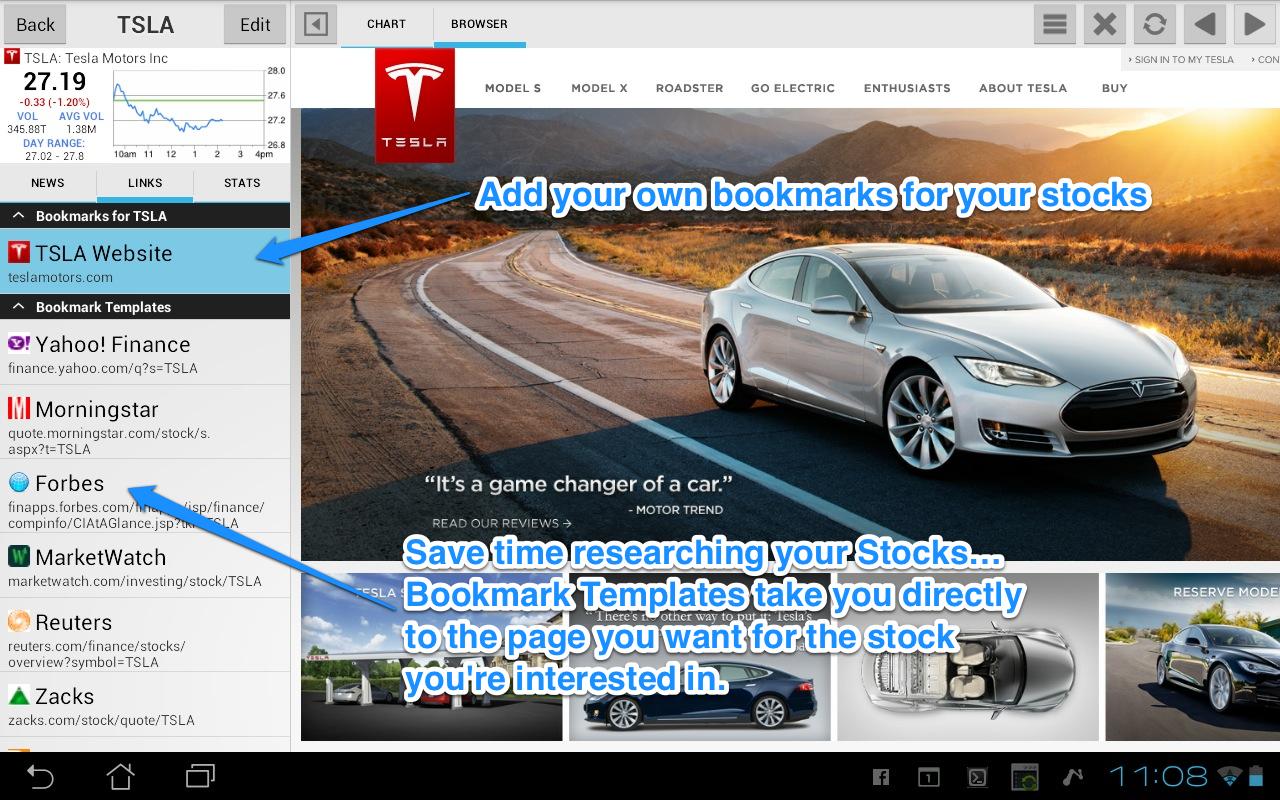Switch to the STATS tab
This screenshot has height=800, width=1280.
(242, 183)
